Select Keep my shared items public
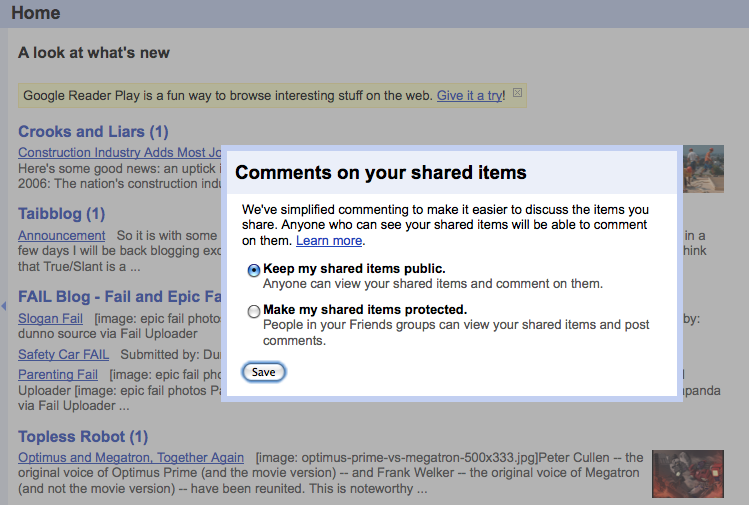 point(254,270)
